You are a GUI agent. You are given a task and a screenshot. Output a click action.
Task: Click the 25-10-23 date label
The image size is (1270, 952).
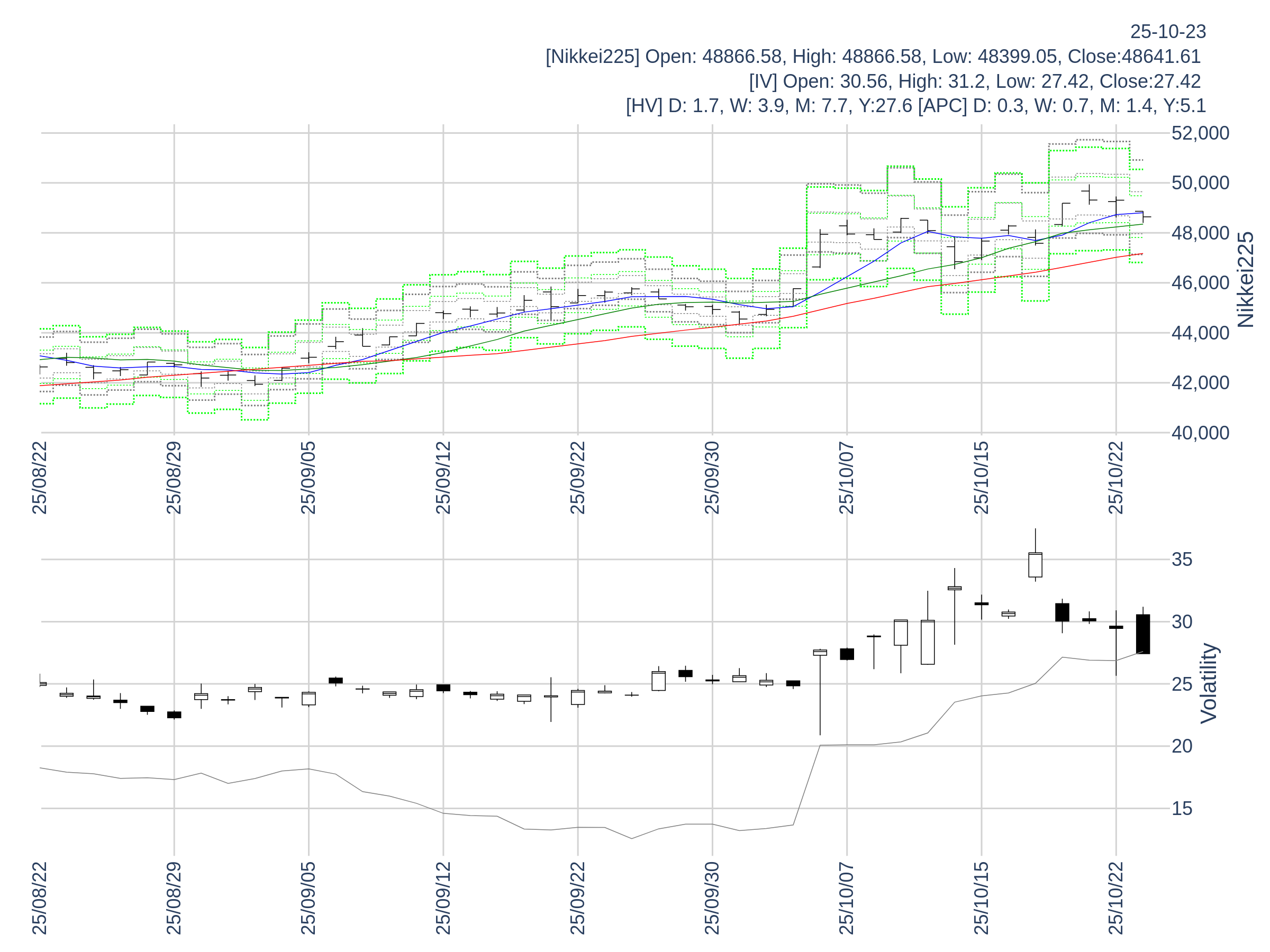point(1167,32)
